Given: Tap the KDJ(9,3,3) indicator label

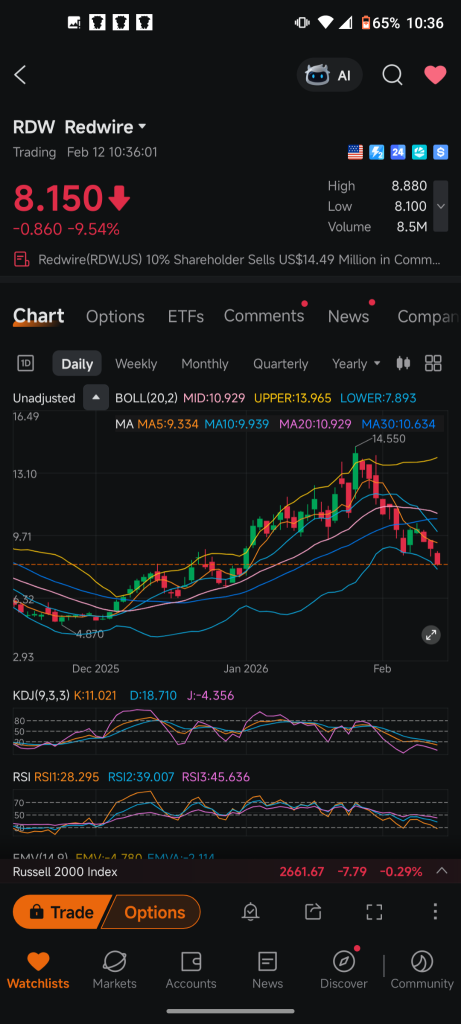Looking at the screenshot, I should [41, 696].
